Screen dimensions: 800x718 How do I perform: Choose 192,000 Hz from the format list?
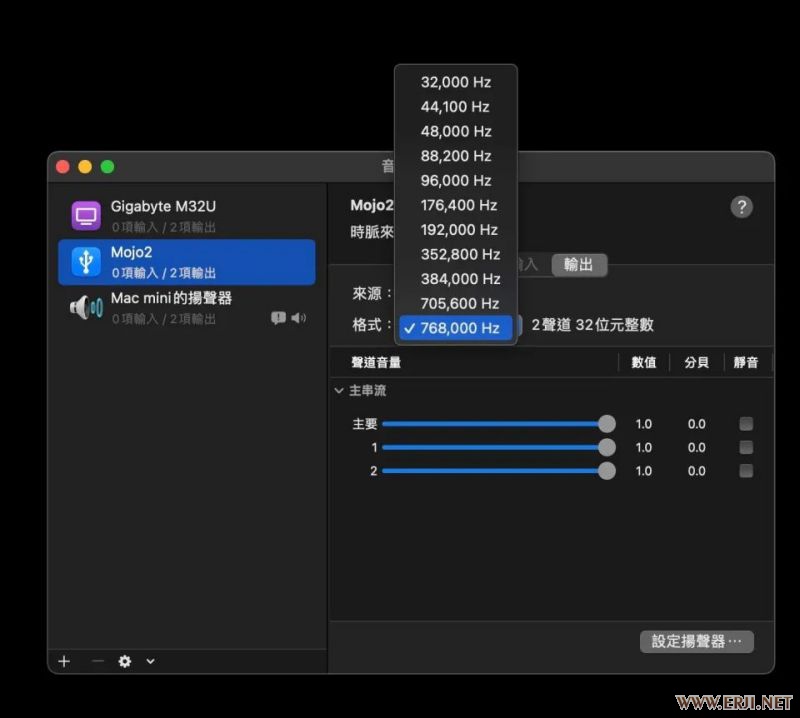coord(458,230)
